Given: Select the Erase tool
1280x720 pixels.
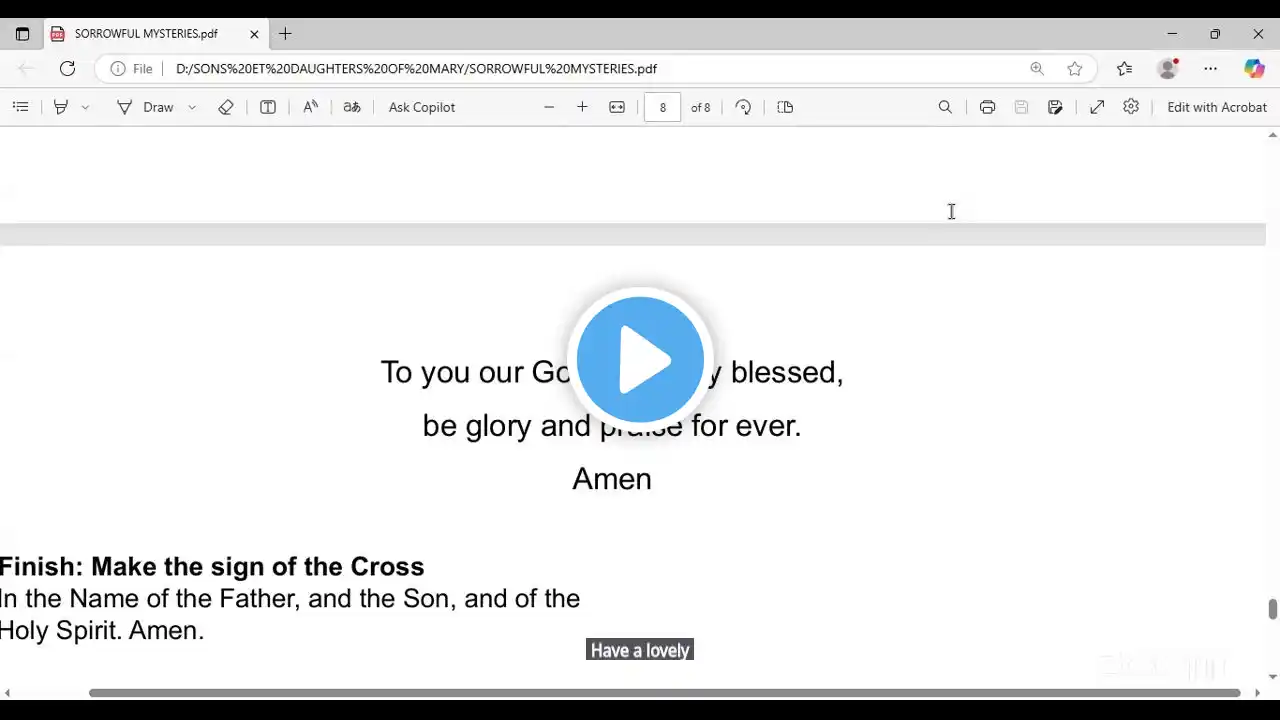Looking at the screenshot, I should [x=226, y=107].
